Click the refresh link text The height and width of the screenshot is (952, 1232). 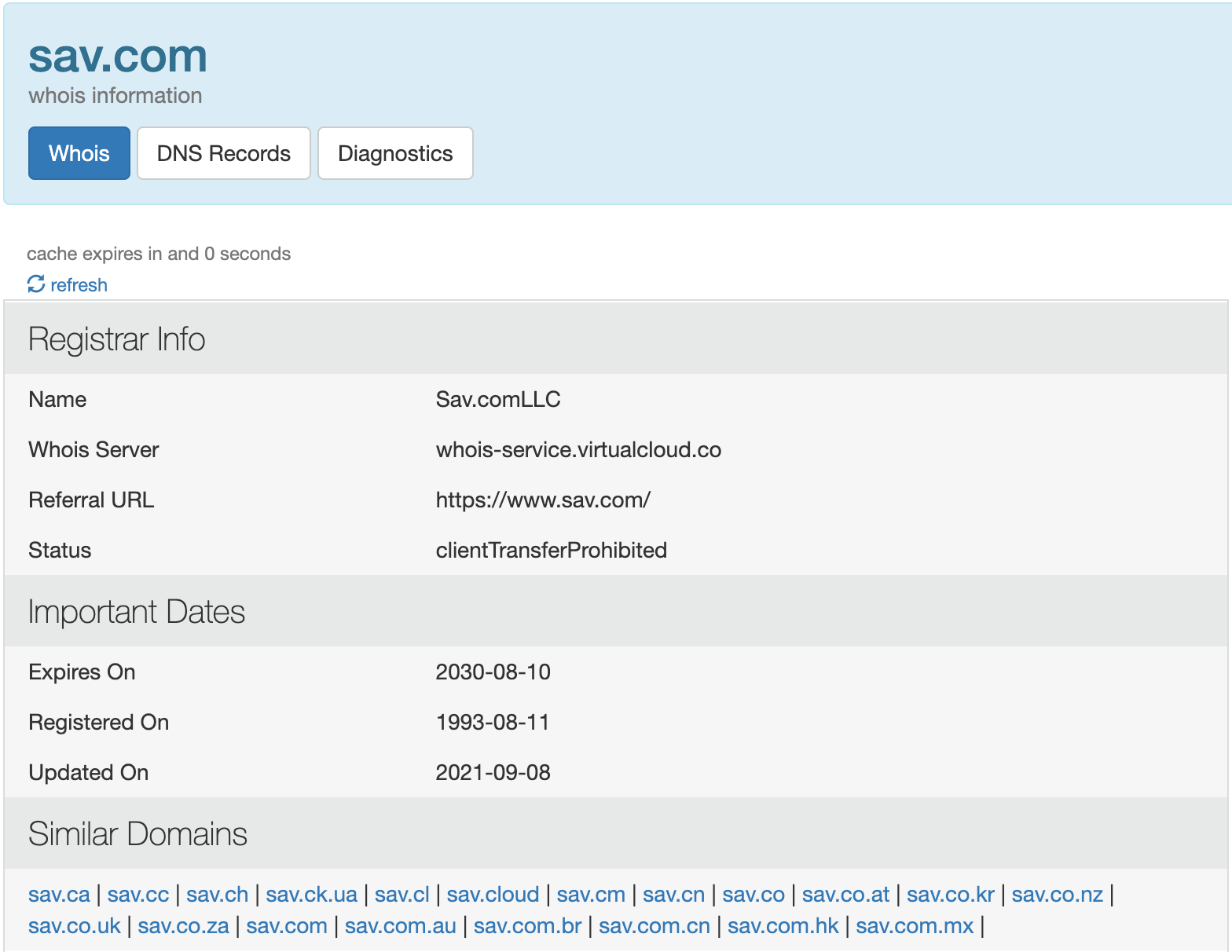(x=79, y=284)
